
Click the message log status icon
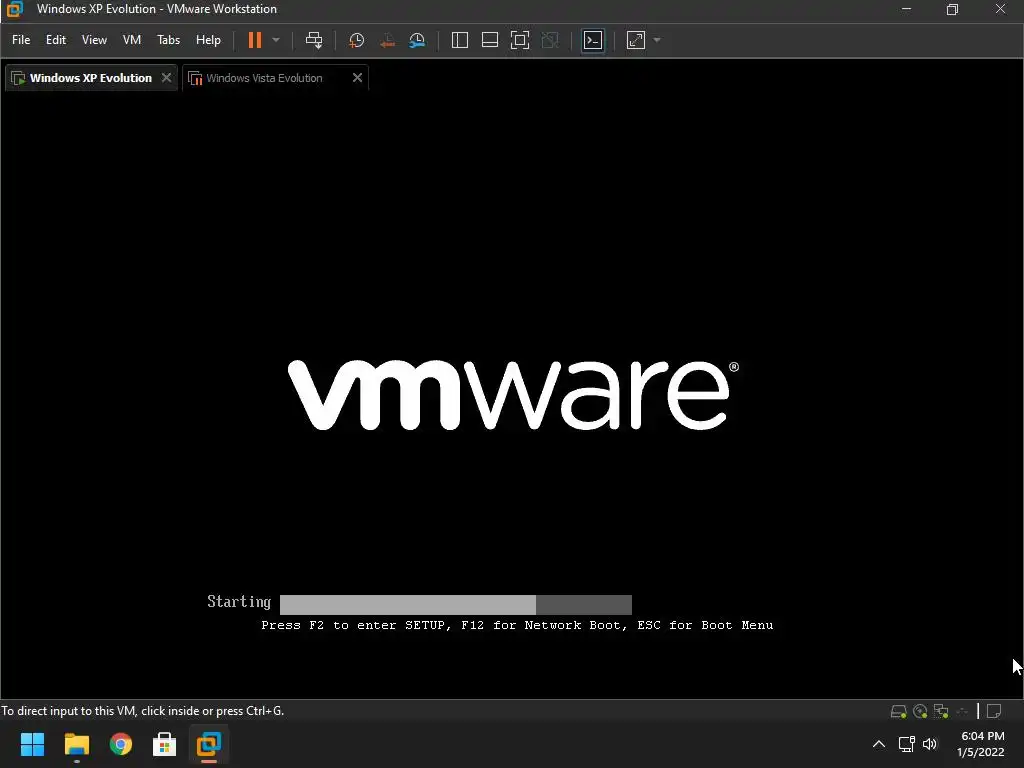click(994, 711)
